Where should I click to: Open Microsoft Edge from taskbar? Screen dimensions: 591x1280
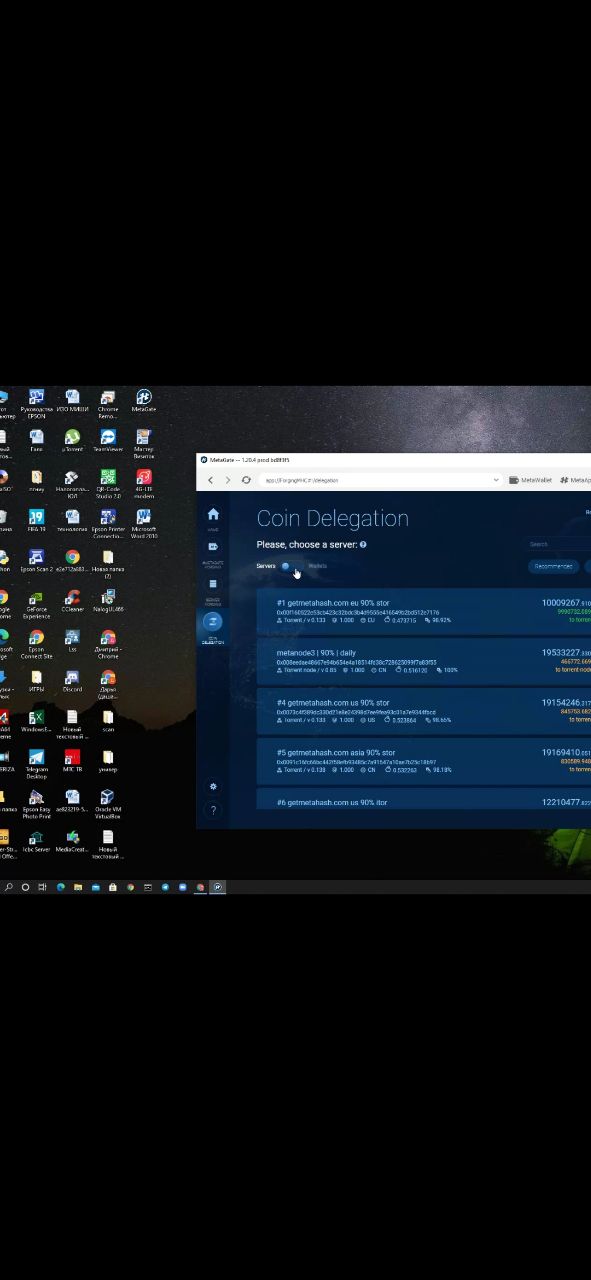60,887
